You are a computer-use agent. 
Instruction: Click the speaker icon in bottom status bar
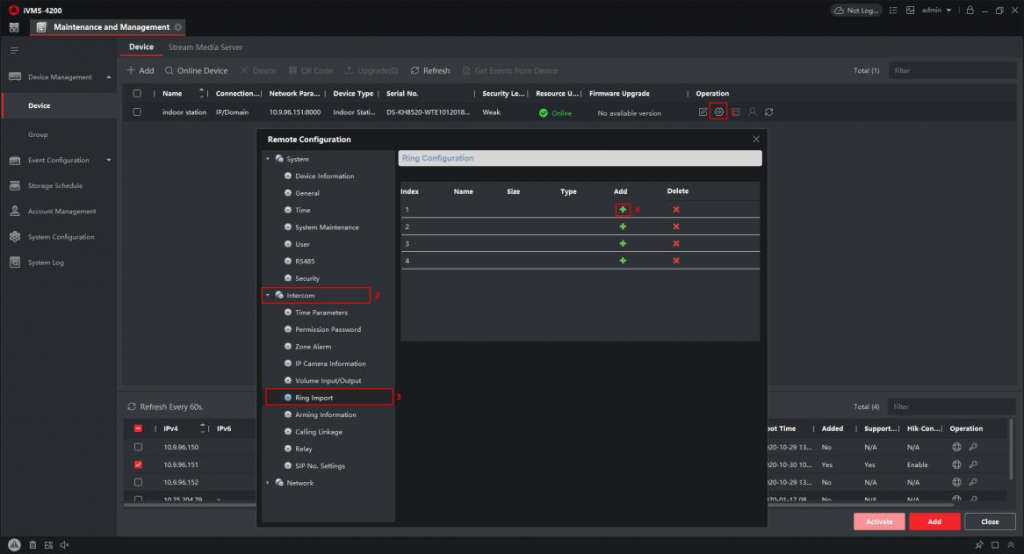pyautogui.click(x=64, y=545)
